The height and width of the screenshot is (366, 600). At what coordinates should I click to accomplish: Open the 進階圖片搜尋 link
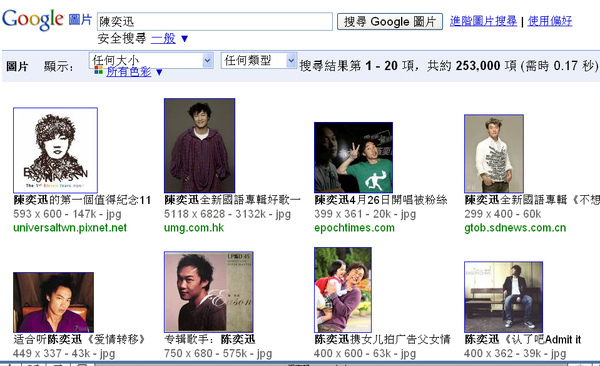(483, 21)
